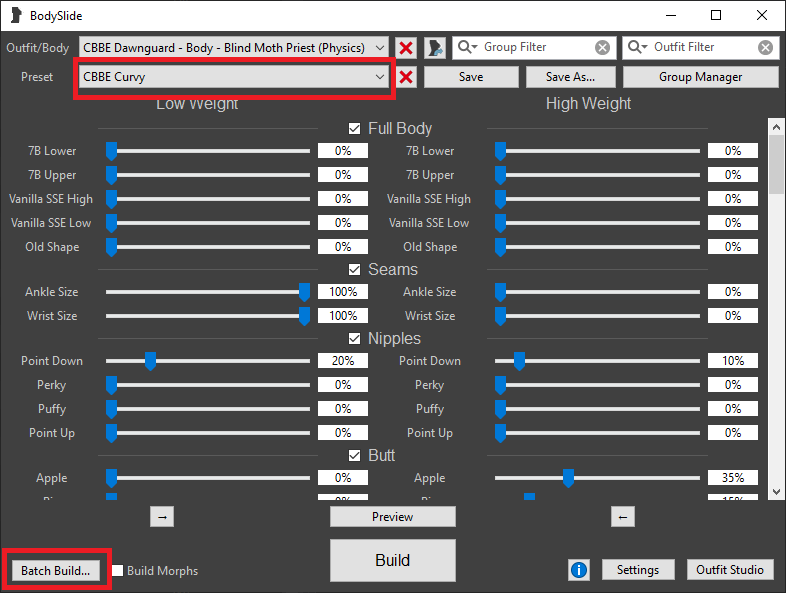This screenshot has width=786, height=593.
Task: Copy low weight to high with right arrow
Action: coord(162,517)
